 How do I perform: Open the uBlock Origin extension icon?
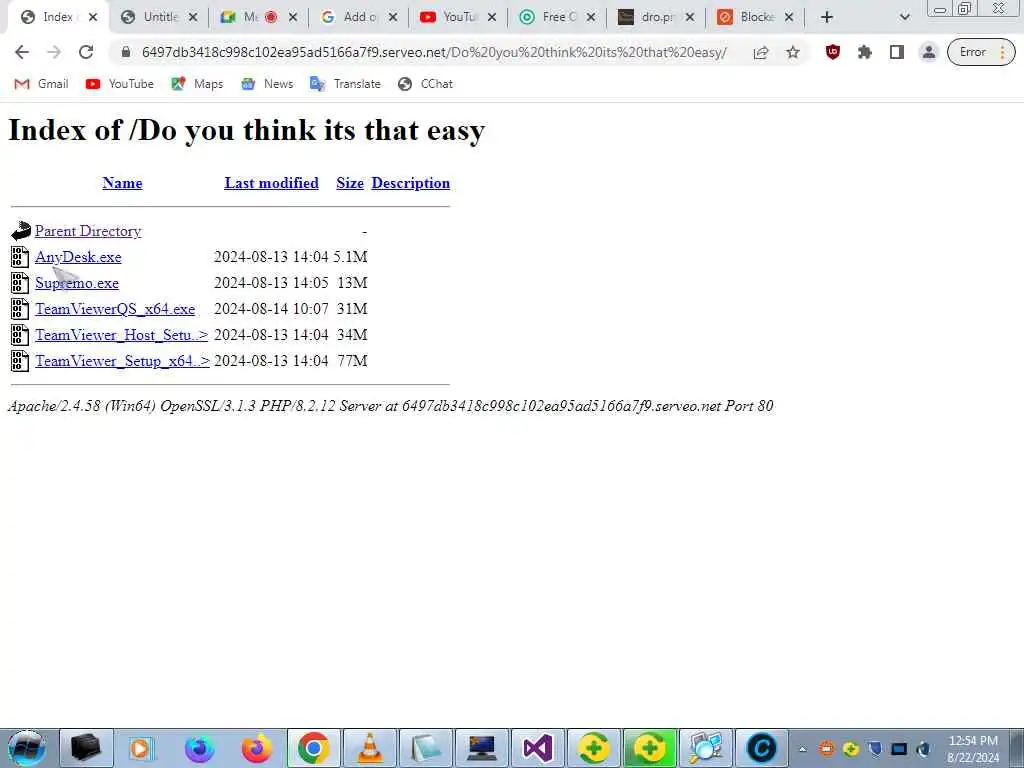click(x=833, y=52)
